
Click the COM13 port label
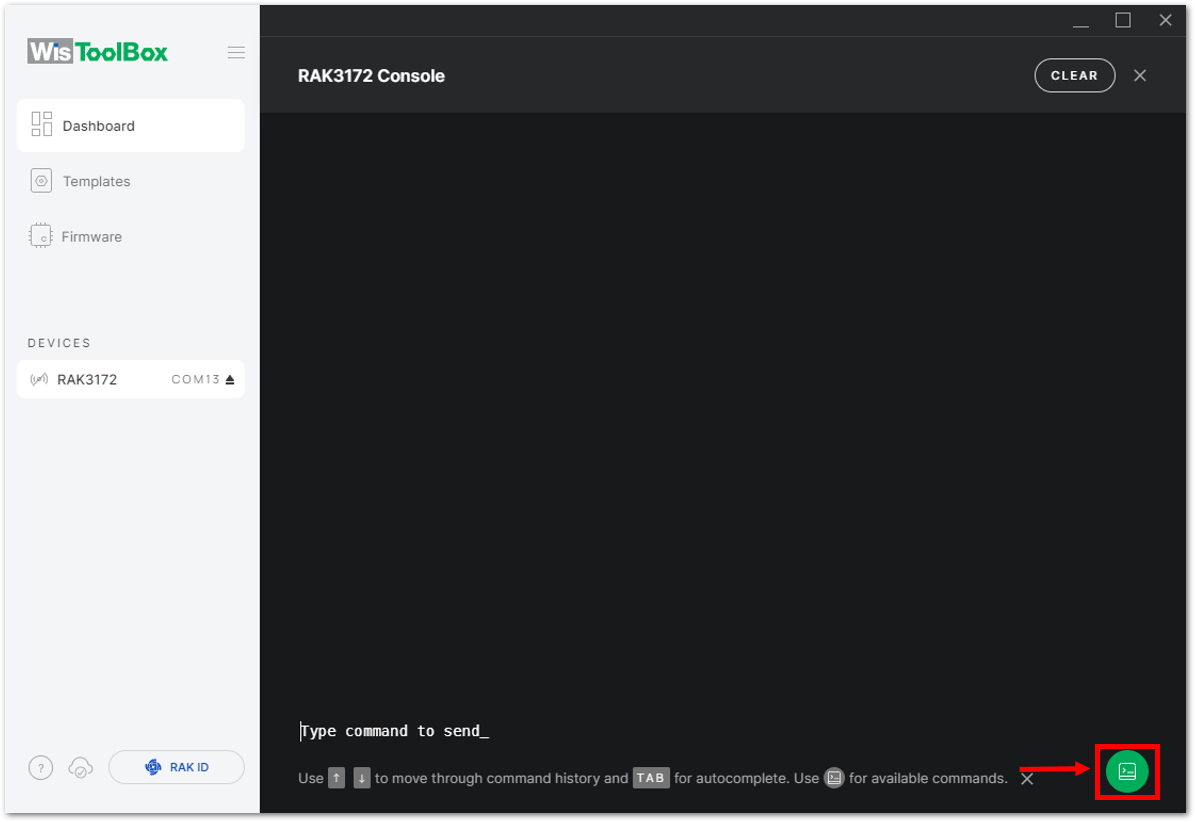(195, 379)
